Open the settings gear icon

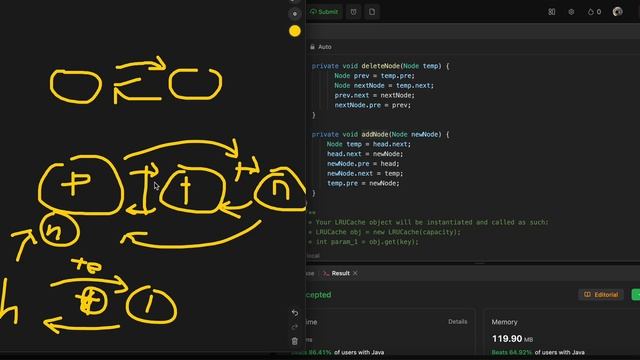point(571,12)
